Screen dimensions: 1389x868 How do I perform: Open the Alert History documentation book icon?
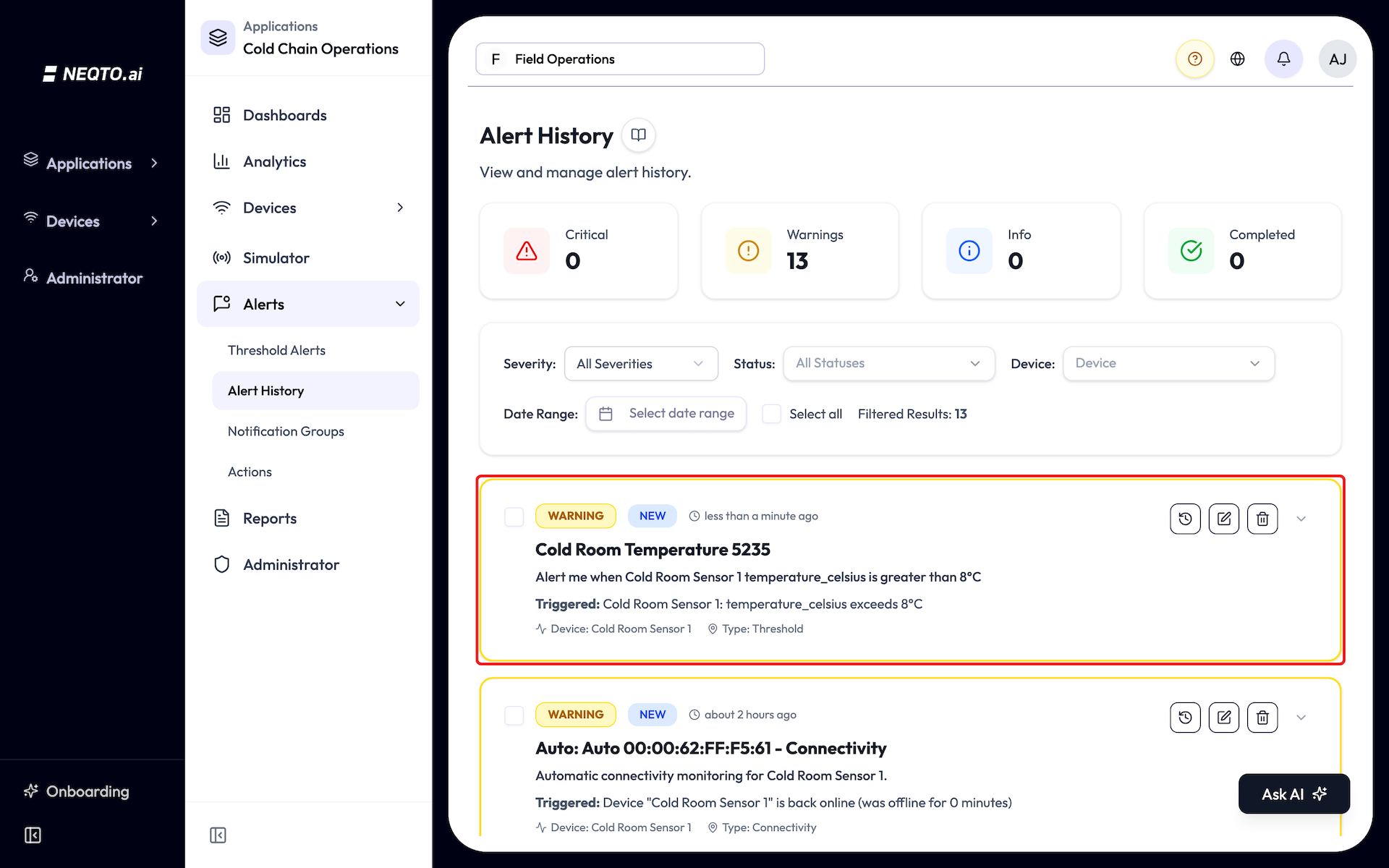coord(638,135)
